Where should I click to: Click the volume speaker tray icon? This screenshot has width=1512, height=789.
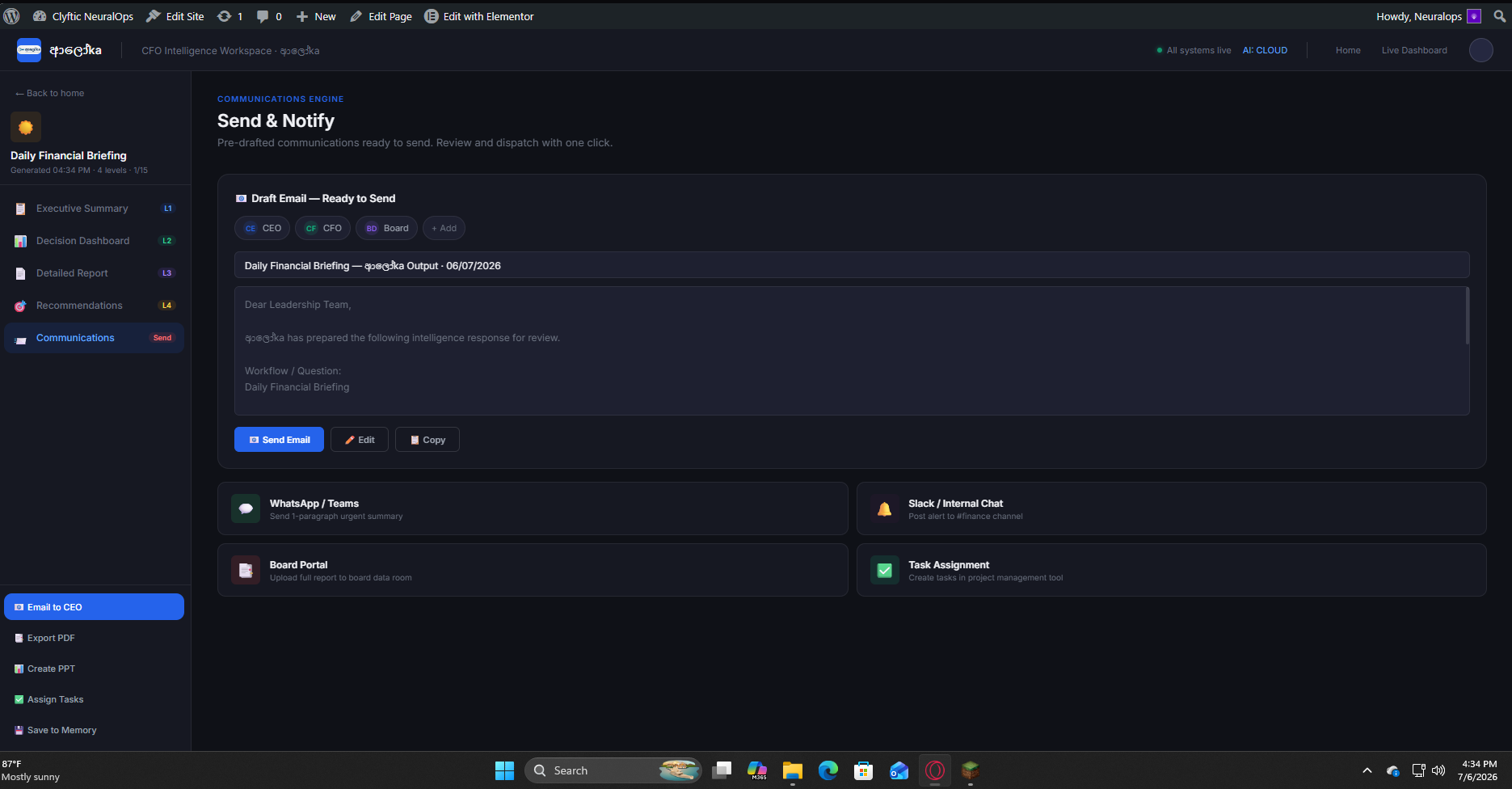[1438, 770]
